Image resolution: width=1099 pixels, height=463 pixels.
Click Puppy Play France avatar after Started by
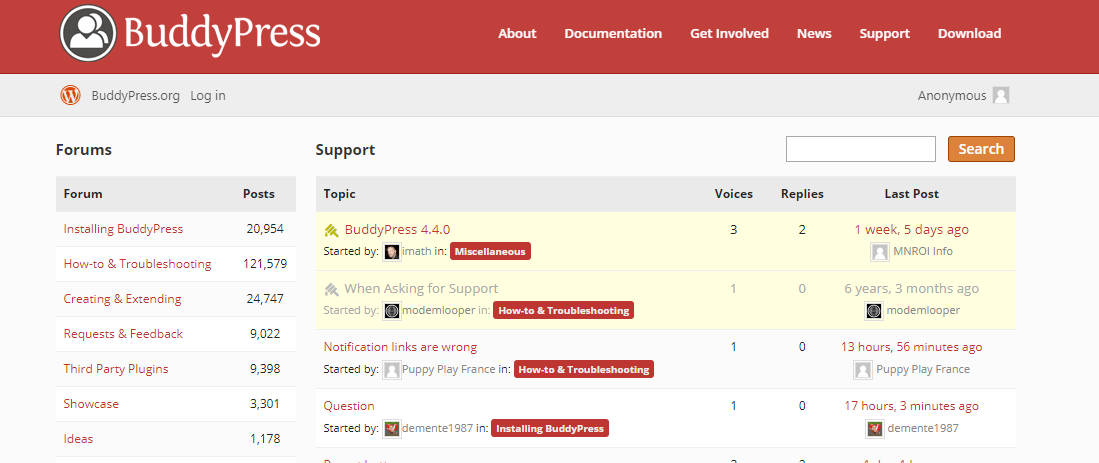coord(392,369)
